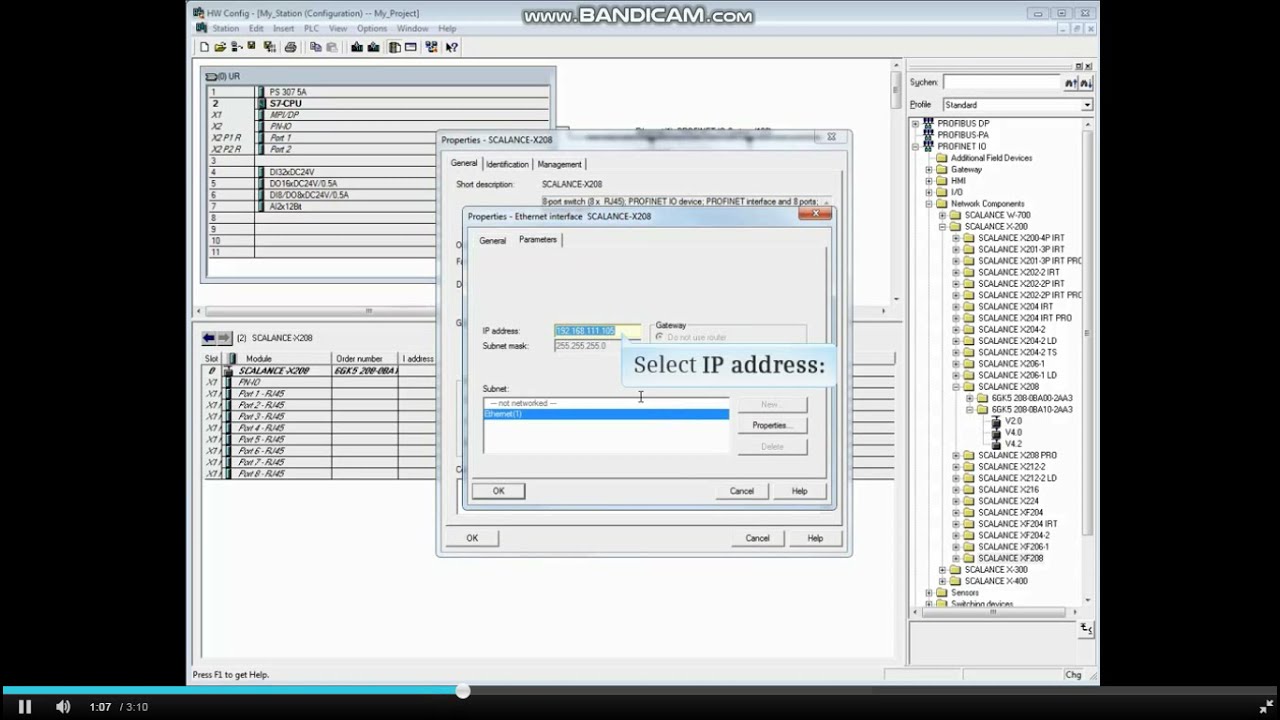Open the Options menu
This screenshot has width=1280, height=720.
tap(371, 29)
